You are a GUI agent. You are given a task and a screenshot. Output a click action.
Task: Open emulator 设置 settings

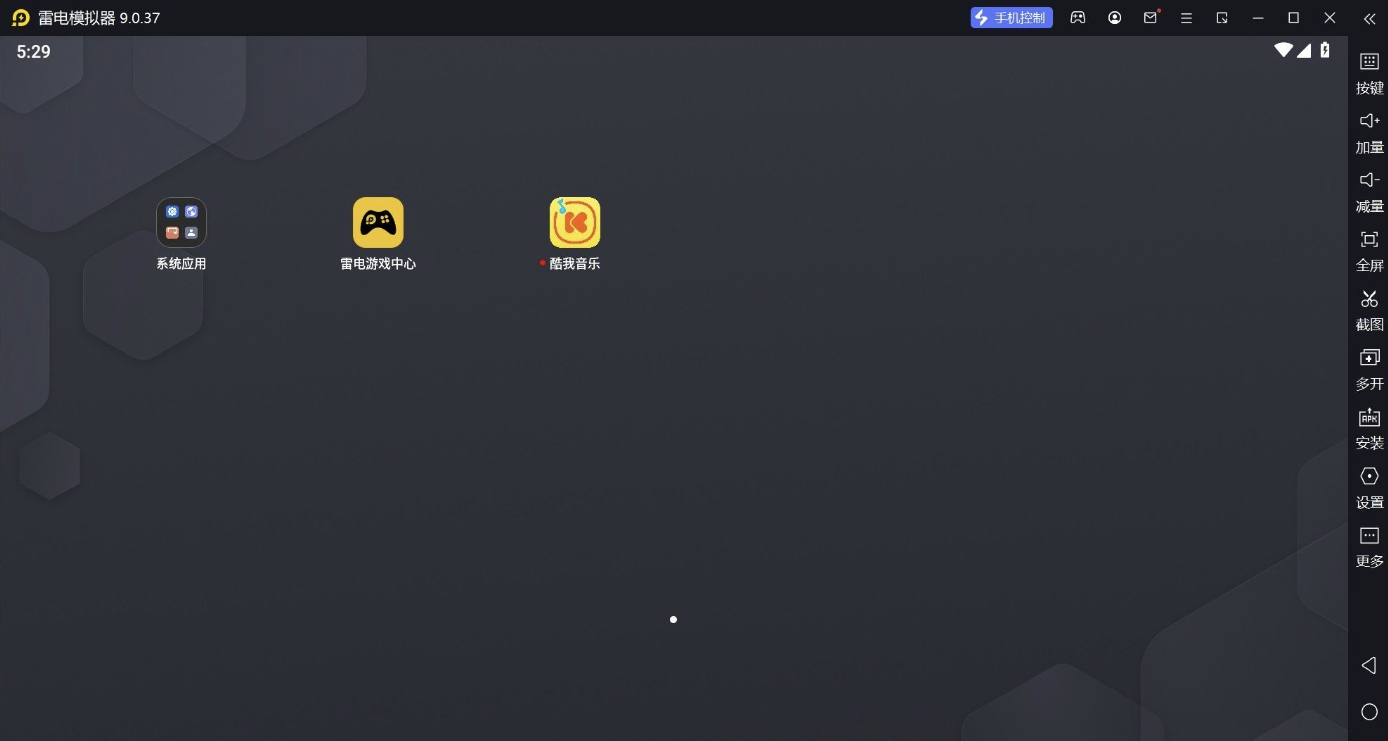pos(1369,487)
